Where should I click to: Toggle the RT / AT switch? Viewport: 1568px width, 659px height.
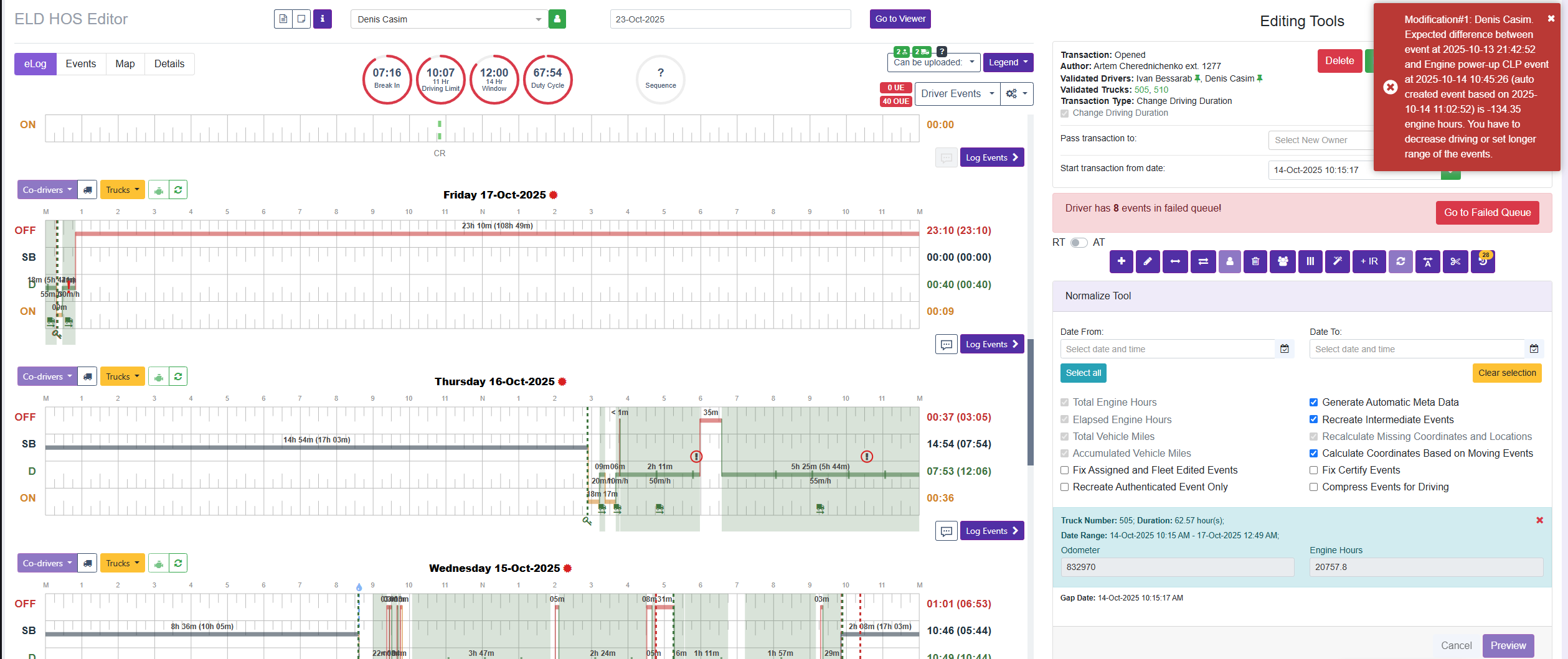(1079, 243)
